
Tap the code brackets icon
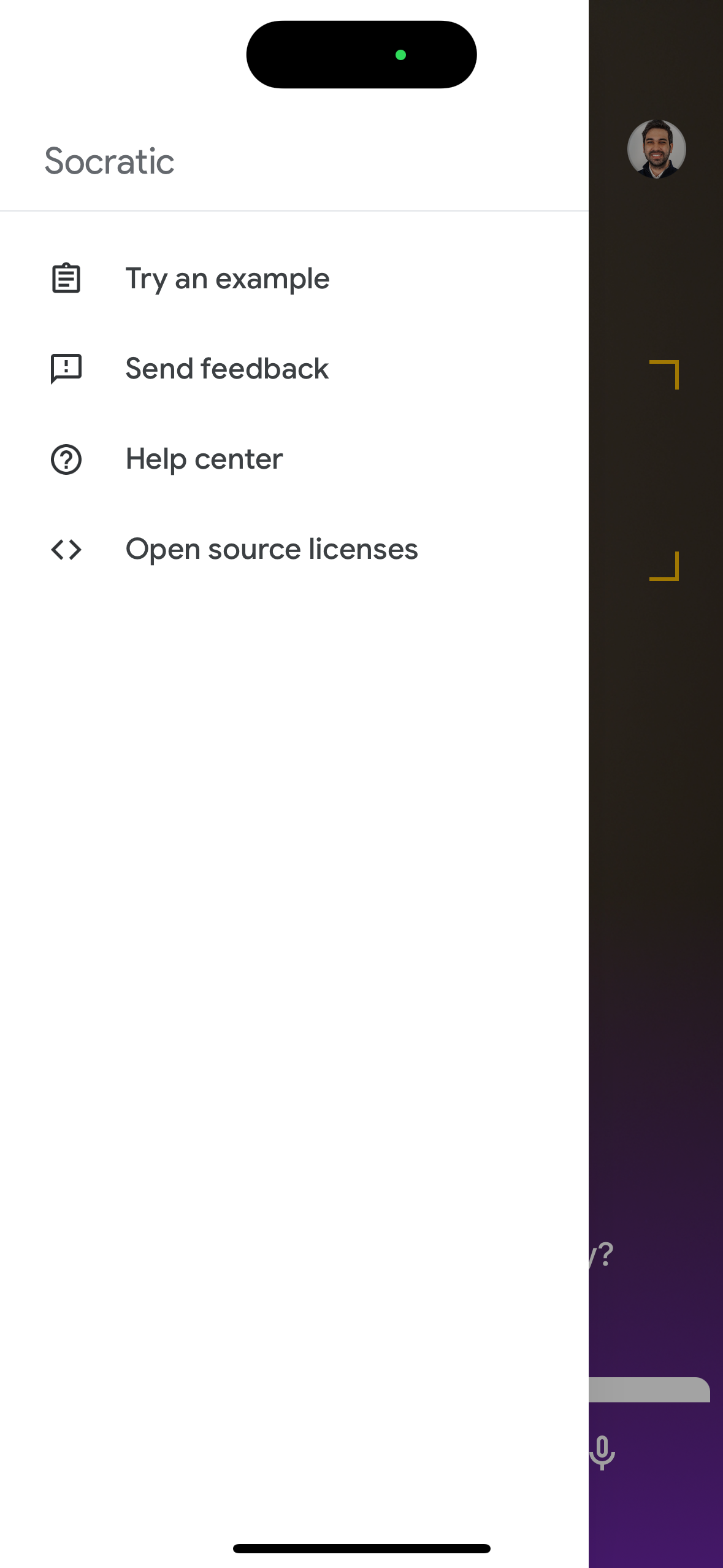66,550
